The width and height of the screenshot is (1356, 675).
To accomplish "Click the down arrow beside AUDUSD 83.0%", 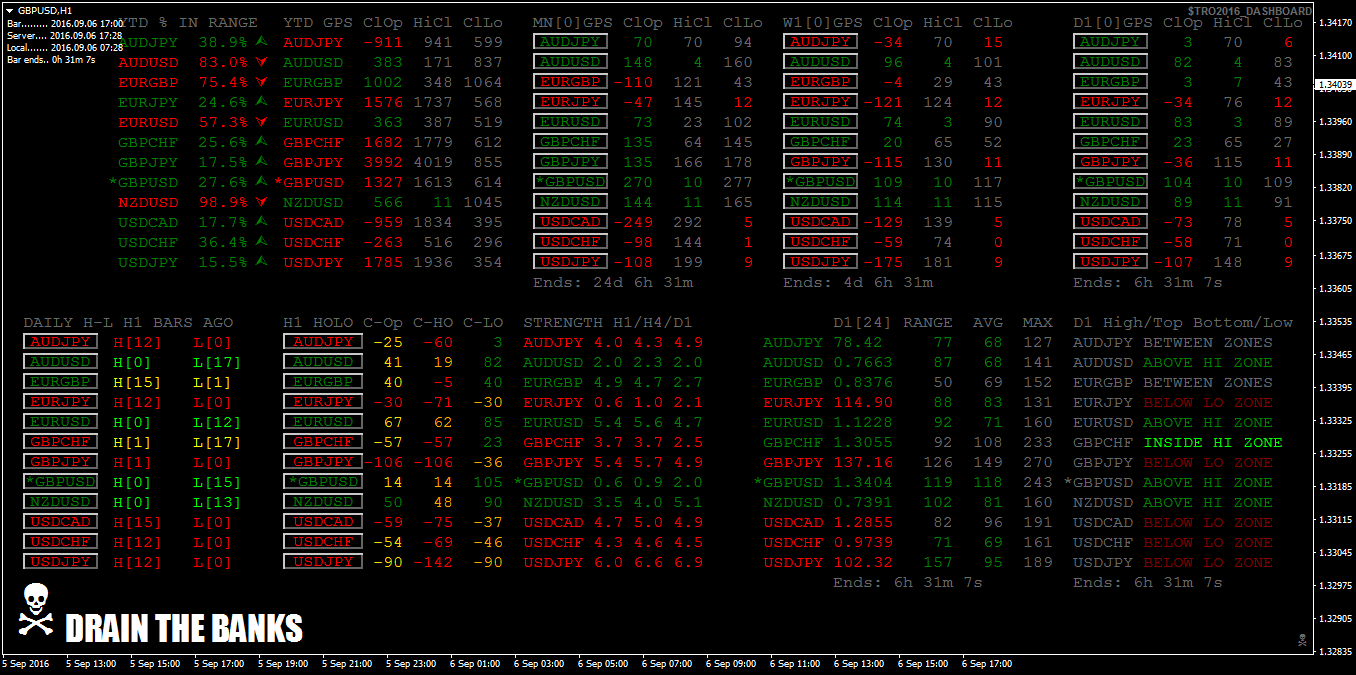I will (262, 62).
